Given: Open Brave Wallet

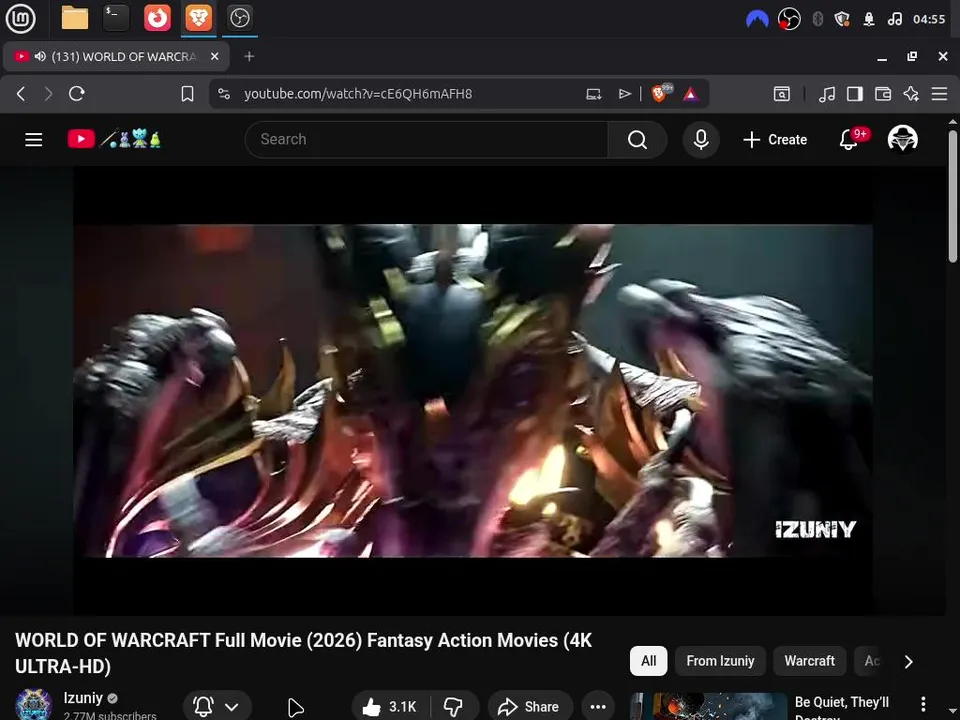Looking at the screenshot, I should [x=883, y=94].
